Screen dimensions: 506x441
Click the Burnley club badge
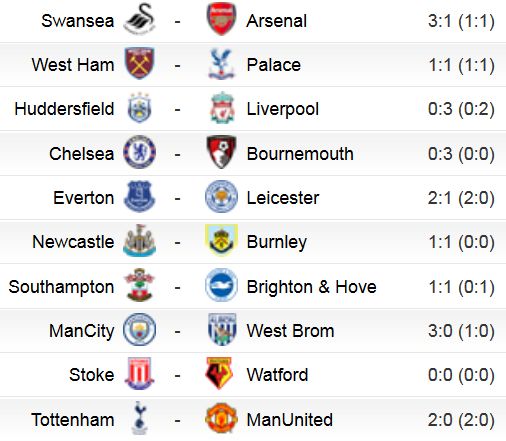click(221, 240)
